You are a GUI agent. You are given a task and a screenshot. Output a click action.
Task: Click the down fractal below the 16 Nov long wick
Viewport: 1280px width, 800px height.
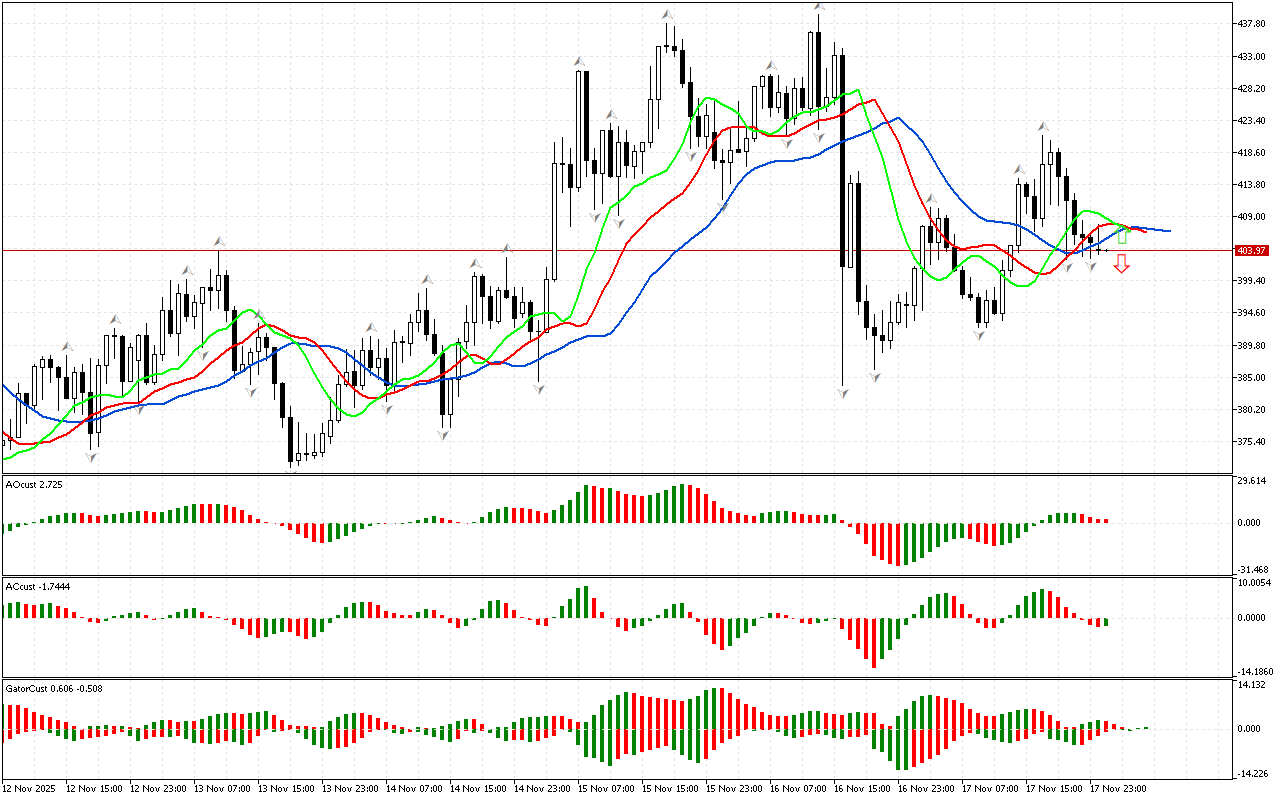[x=843, y=393]
